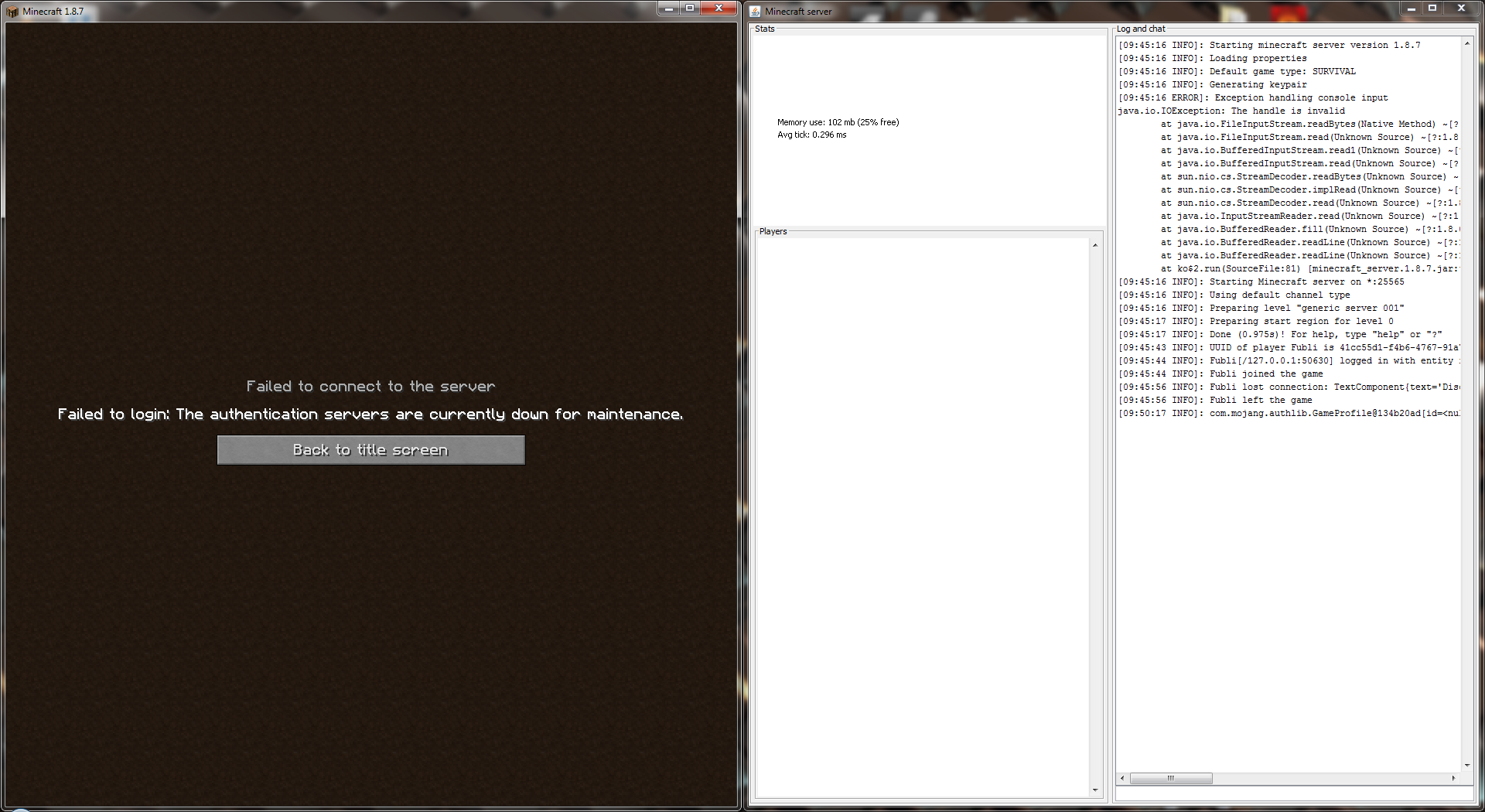The image size is (1485, 812).
Task: Click log line "Done (0.975s)! For help"
Action: pyautogui.click(x=1281, y=334)
